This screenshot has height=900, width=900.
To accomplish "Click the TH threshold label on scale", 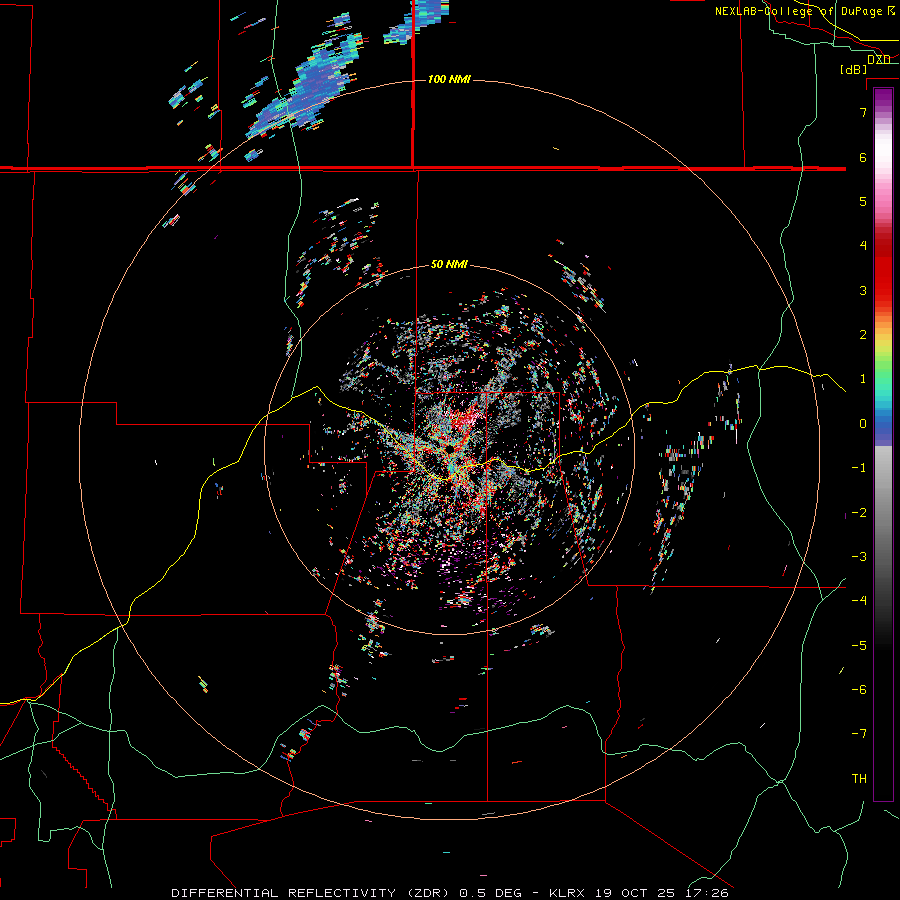I will coord(859,779).
